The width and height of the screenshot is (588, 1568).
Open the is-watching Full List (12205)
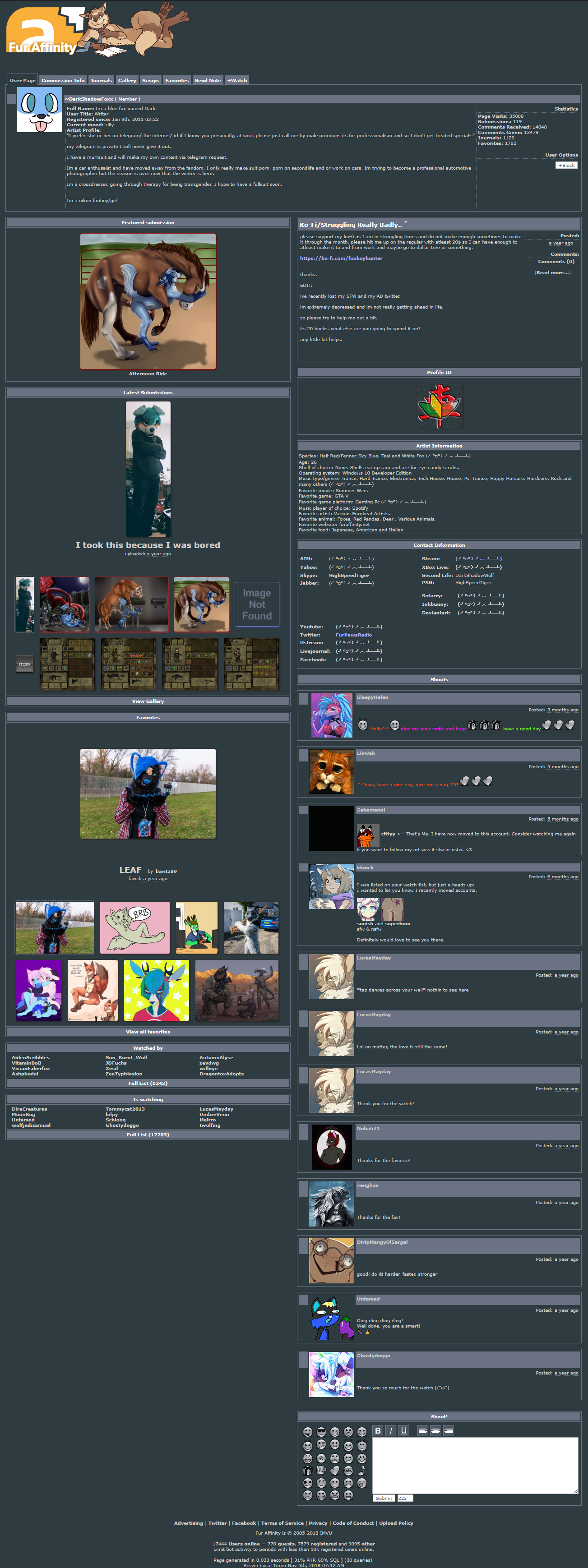(148, 1134)
